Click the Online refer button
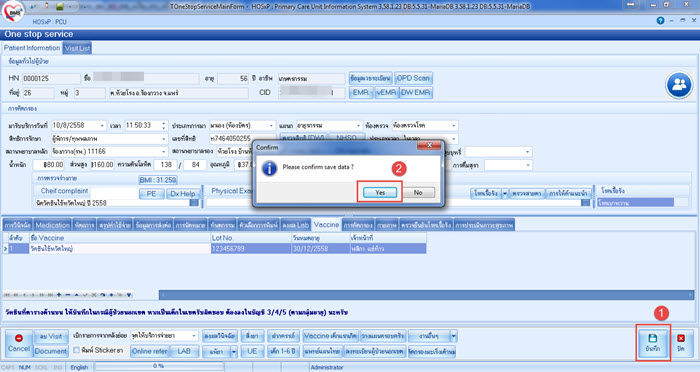The width and height of the screenshot is (700, 372). (x=150, y=351)
